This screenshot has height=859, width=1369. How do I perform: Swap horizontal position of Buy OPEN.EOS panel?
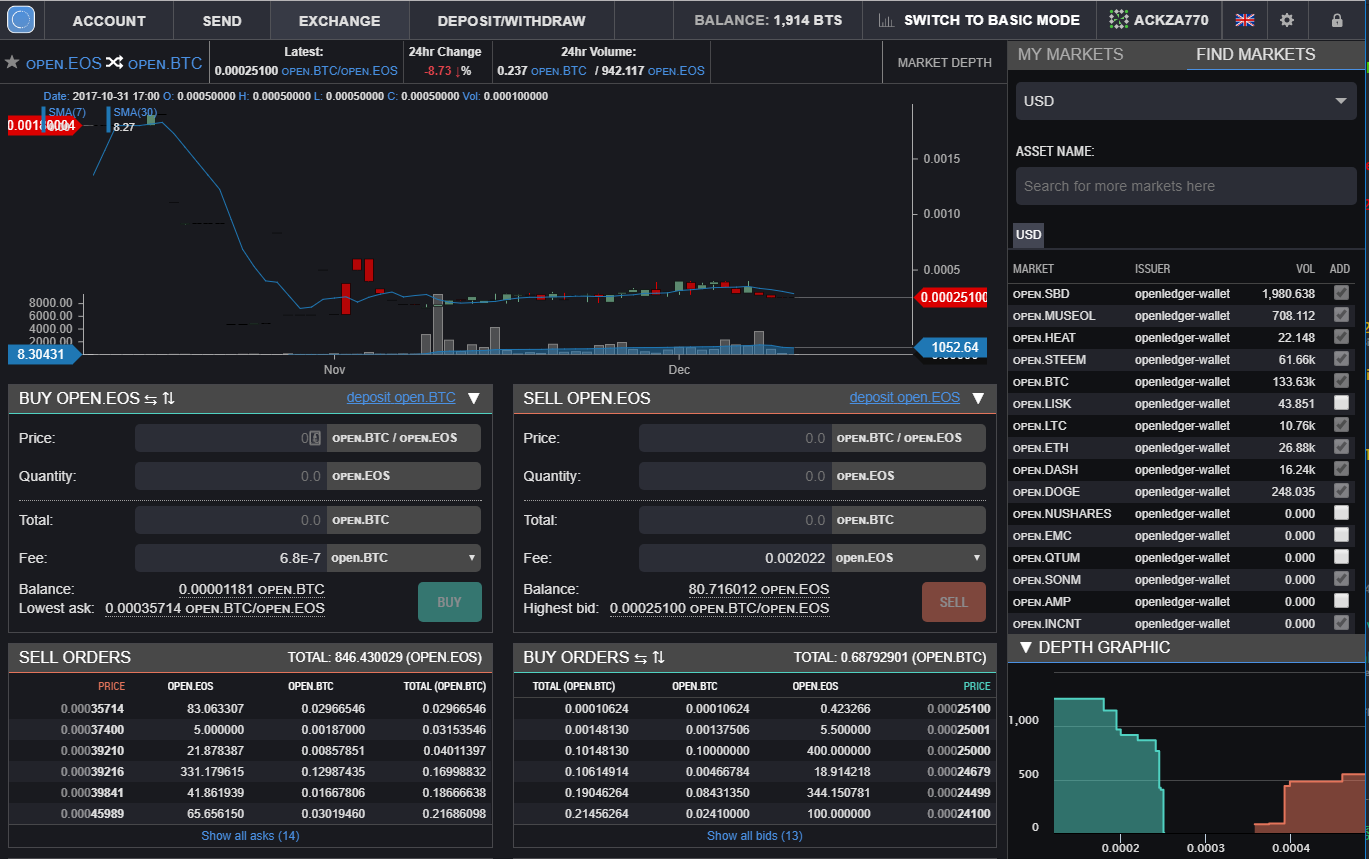(150, 398)
